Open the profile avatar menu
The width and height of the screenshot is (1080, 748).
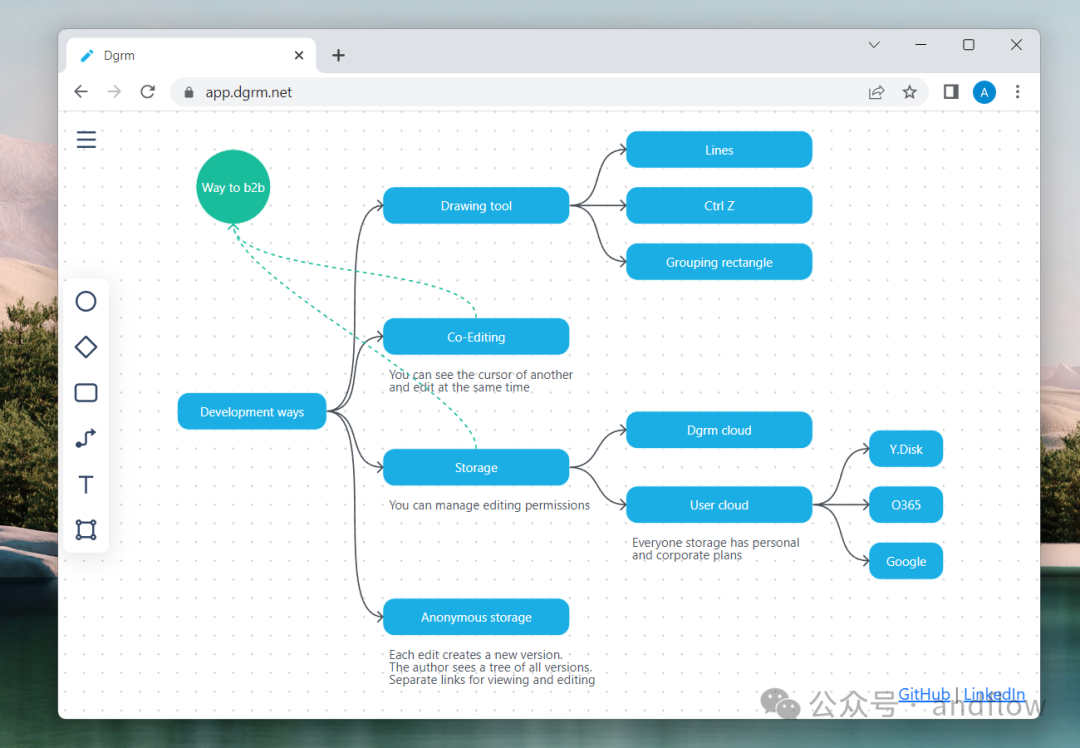tap(984, 92)
